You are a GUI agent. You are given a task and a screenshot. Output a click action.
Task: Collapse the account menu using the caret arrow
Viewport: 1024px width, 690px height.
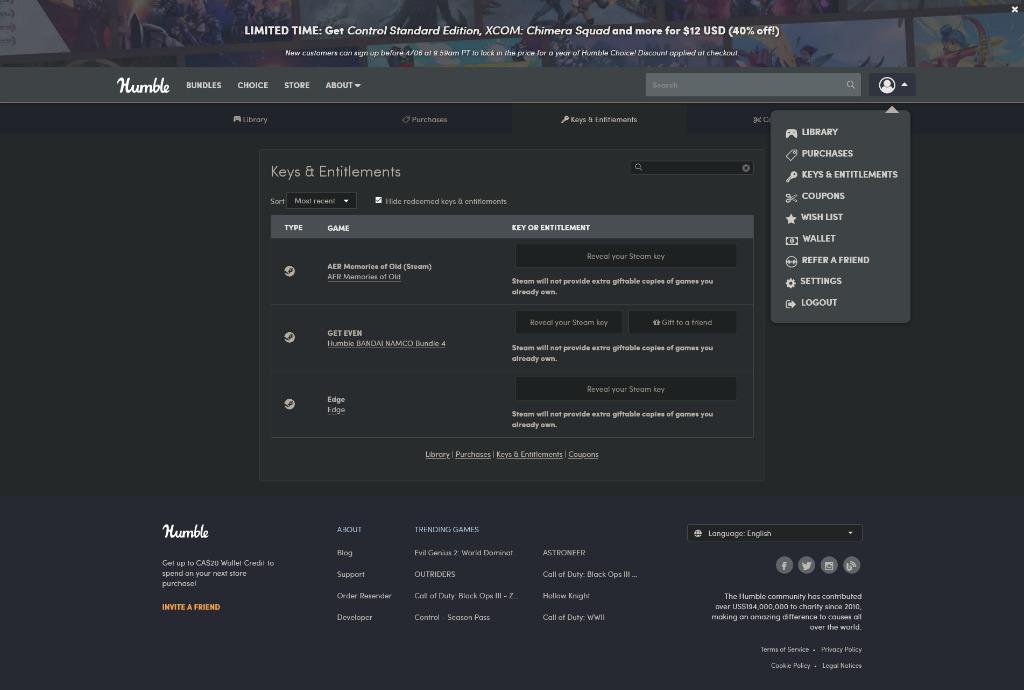pyautogui.click(x=904, y=84)
